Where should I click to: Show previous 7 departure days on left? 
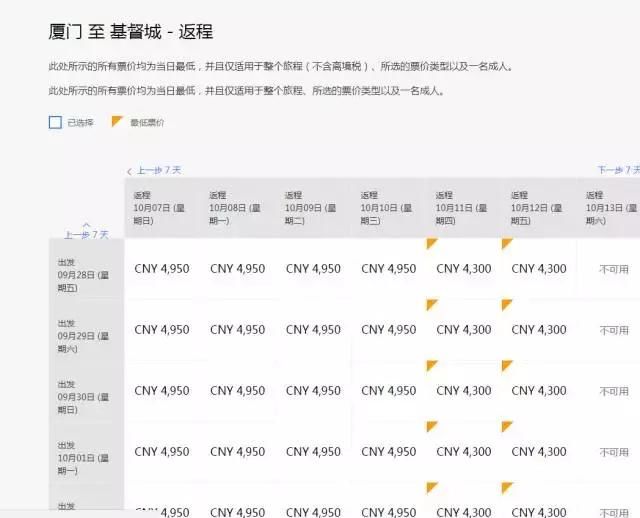point(86,231)
